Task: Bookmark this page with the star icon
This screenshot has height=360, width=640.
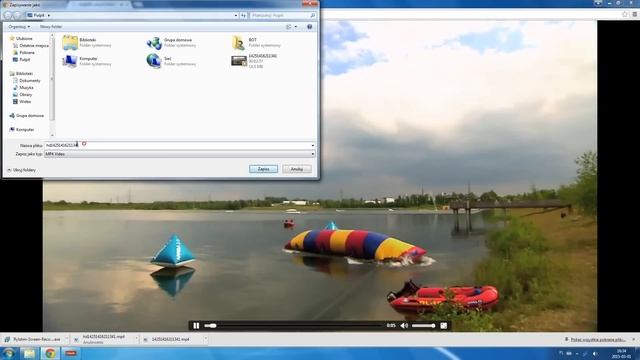Action: 624,14
